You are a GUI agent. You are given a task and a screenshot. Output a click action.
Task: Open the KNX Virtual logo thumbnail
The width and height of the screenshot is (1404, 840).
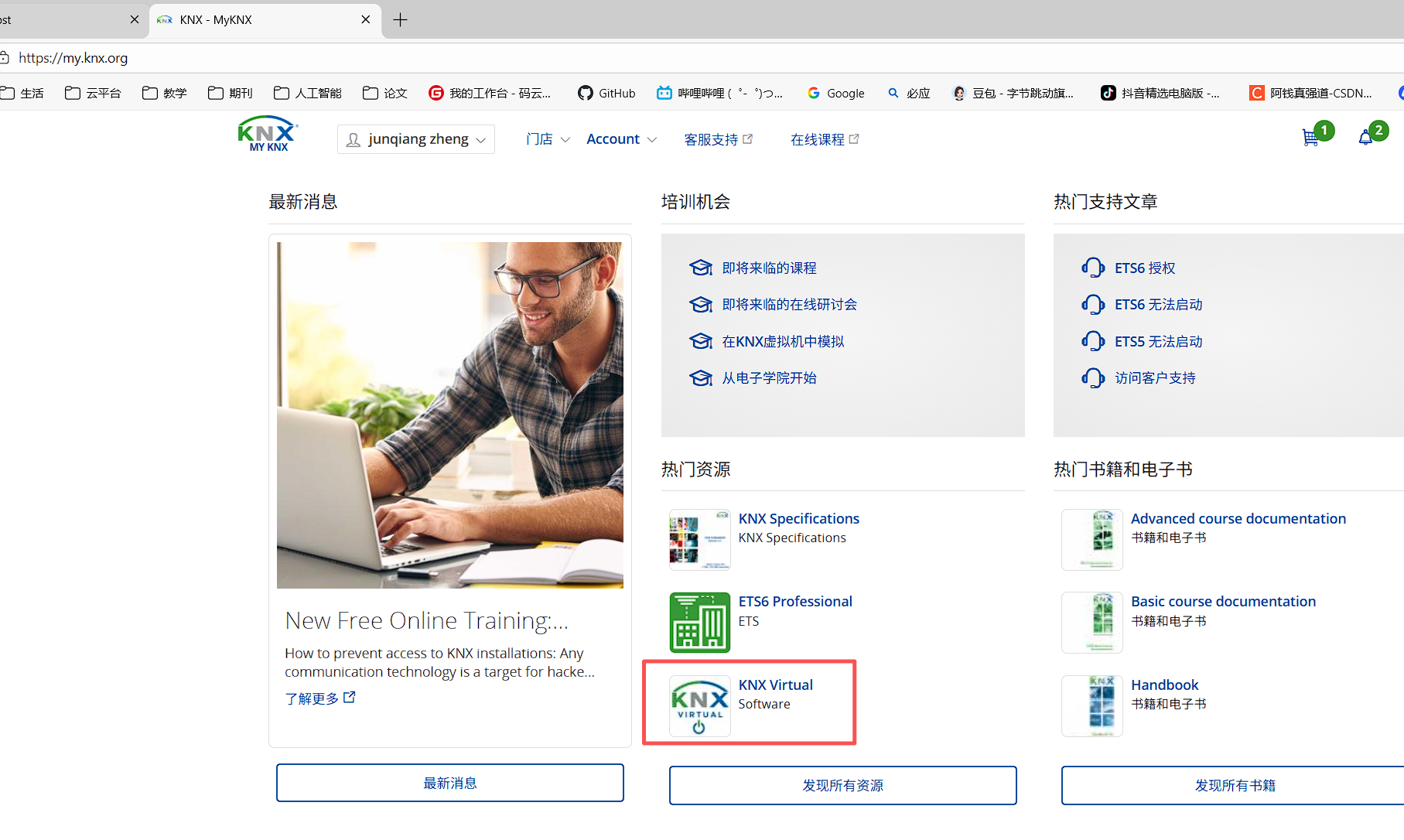699,706
